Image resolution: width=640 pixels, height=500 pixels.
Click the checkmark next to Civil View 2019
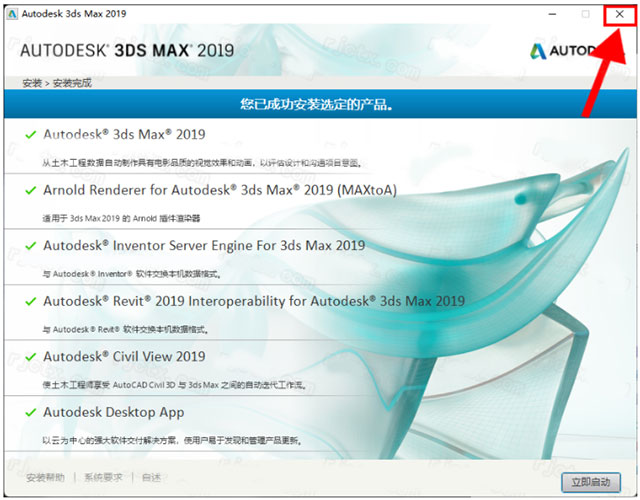pyautogui.click(x=31, y=357)
